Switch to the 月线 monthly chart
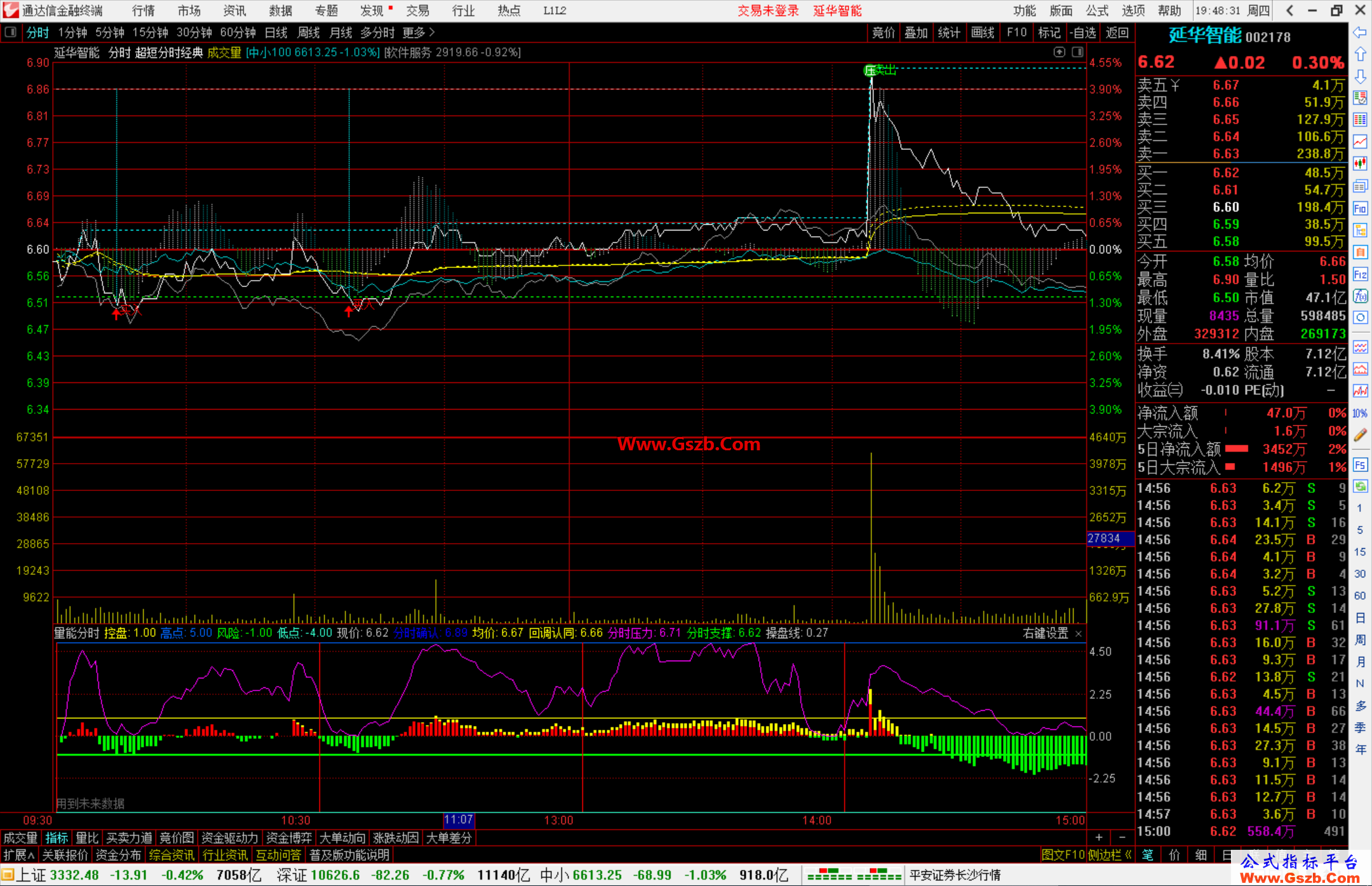1372x886 pixels. tap(340, 32)
